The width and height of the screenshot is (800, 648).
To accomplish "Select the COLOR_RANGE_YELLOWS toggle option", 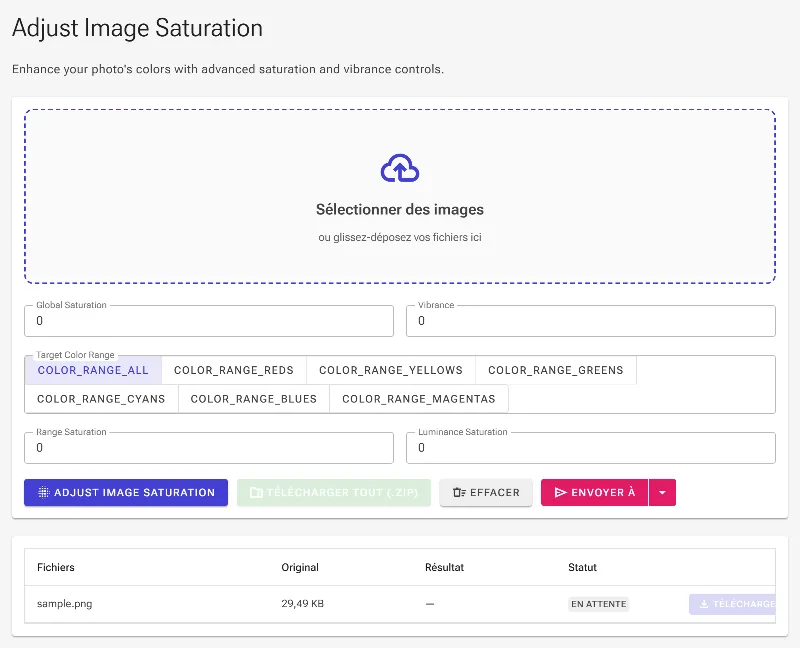I will (x=391, y=370).
